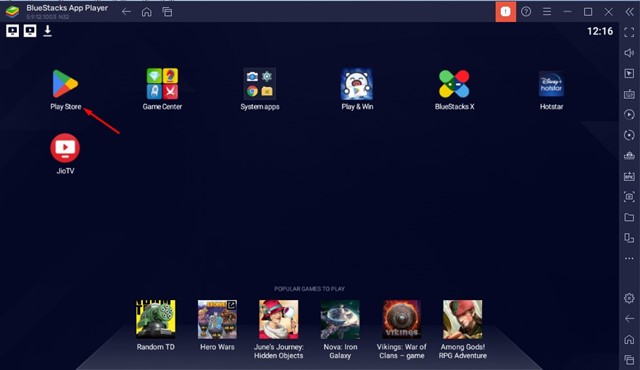The height and width of the screenshot is (370, 640).
Task: Launch BlueStacks X
Action: coord(454,84)
